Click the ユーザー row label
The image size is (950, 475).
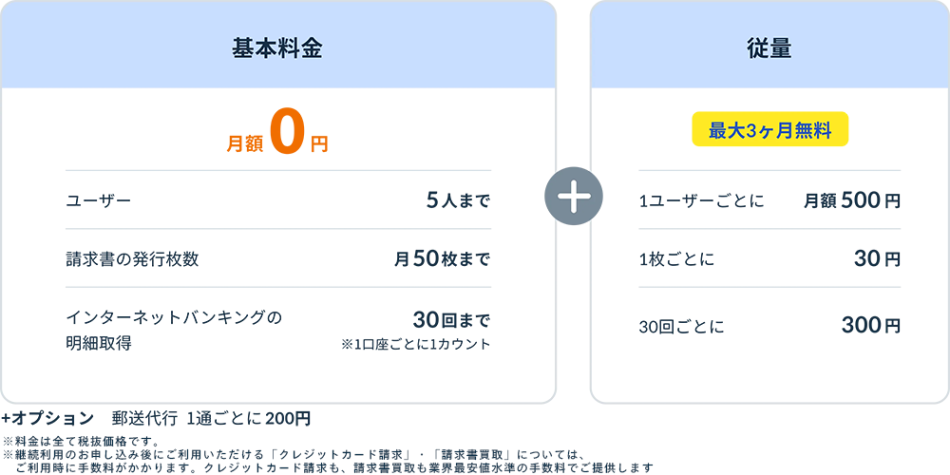[x=98, y=201]
